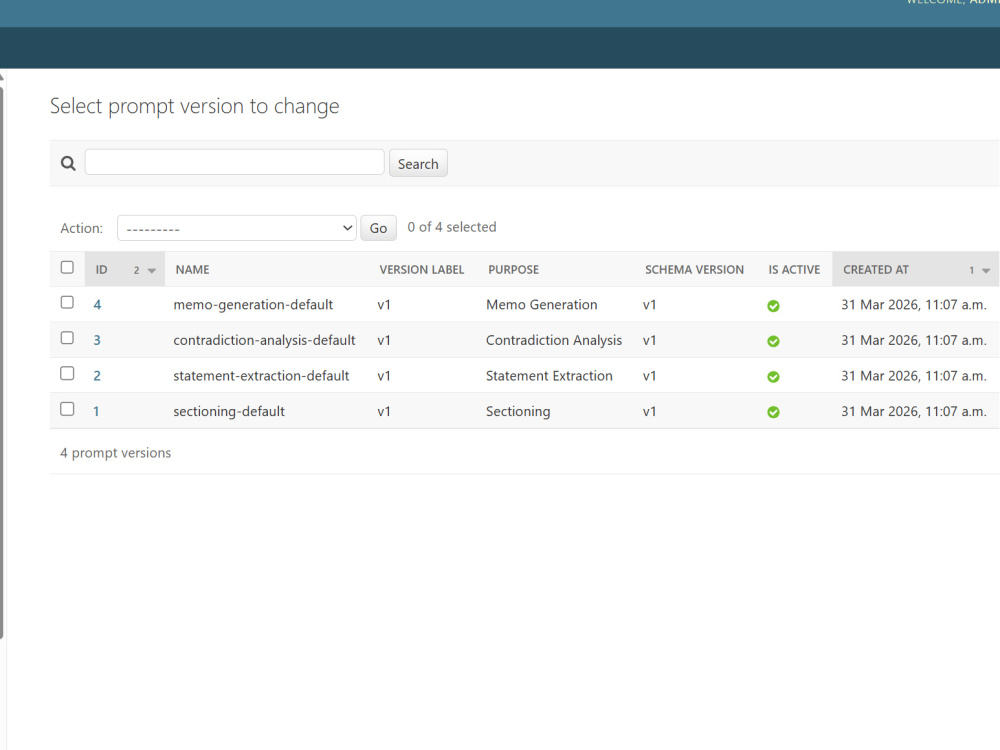The height and width of the screenshot is (750, 1000).
Task: Open the Action dropdown
Action: point(237,228)
